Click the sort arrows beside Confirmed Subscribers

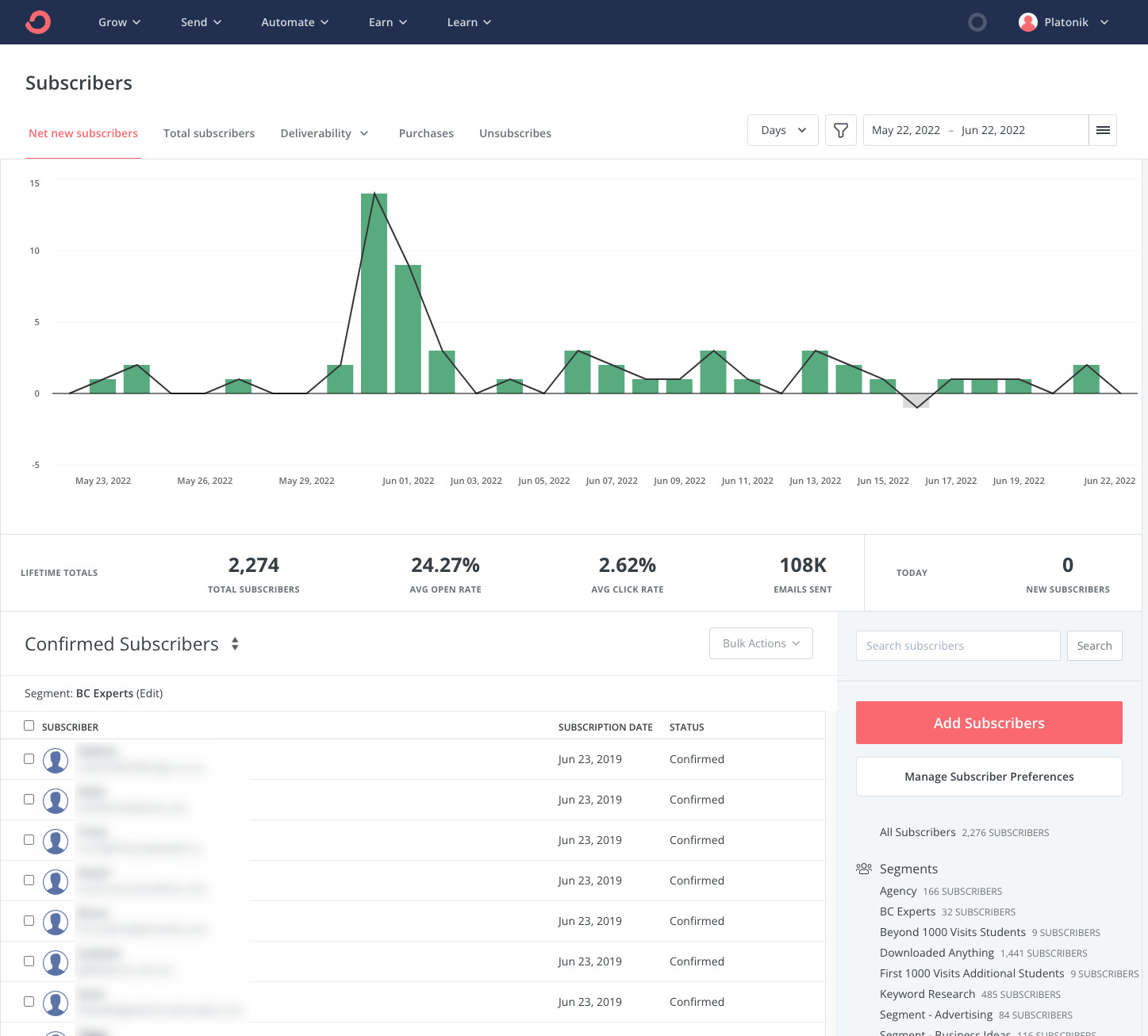pyautogui.click(x=235, y=644)
